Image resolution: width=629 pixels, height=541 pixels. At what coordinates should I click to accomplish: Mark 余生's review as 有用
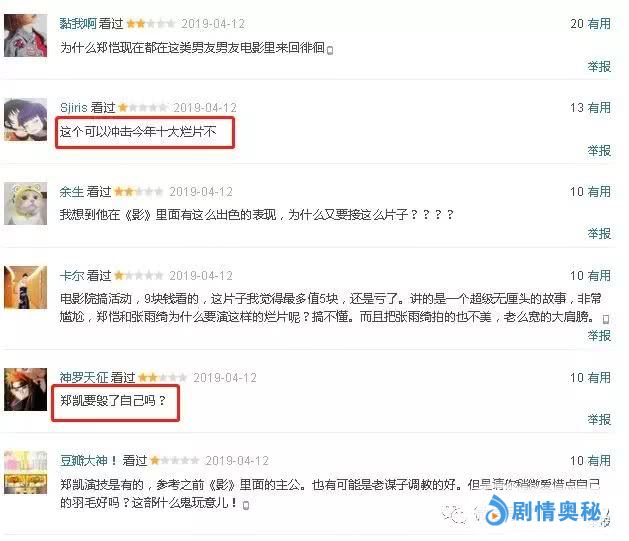point(599,192)
